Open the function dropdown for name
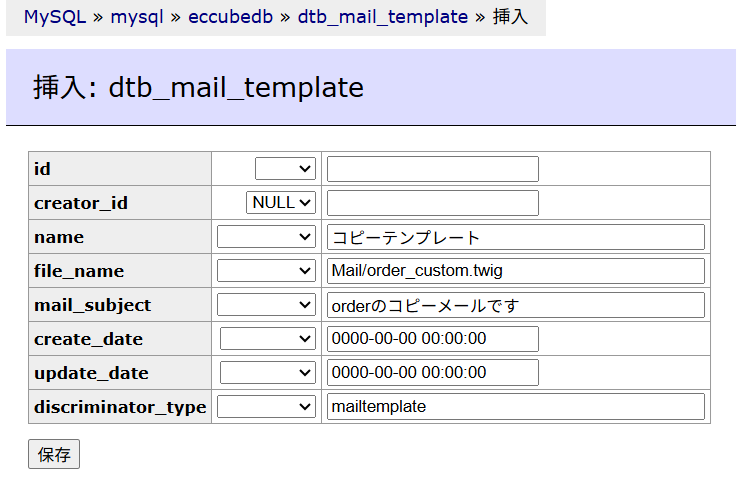 click(x=266, y=237)
